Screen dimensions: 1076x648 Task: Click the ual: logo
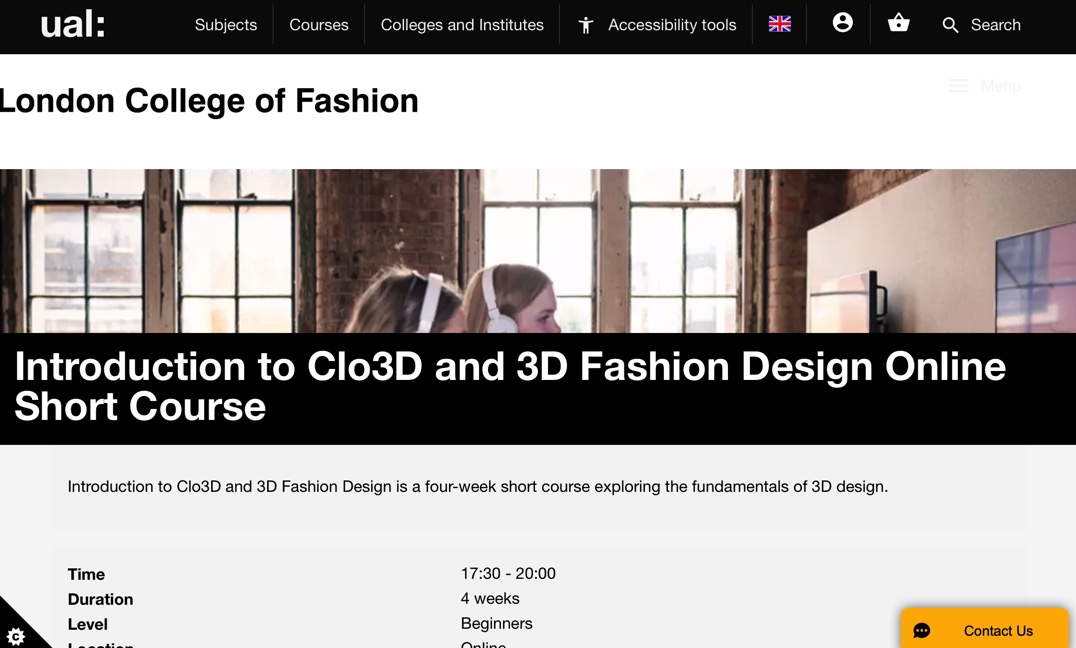click(72, 25)
